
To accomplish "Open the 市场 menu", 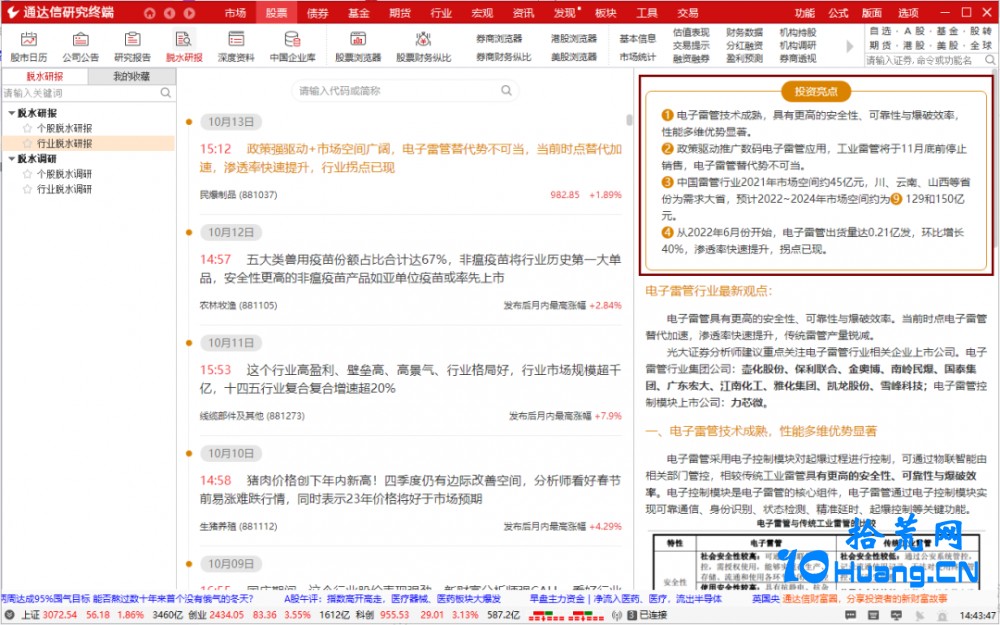I will pyautogui.click(x=235, y=13).
